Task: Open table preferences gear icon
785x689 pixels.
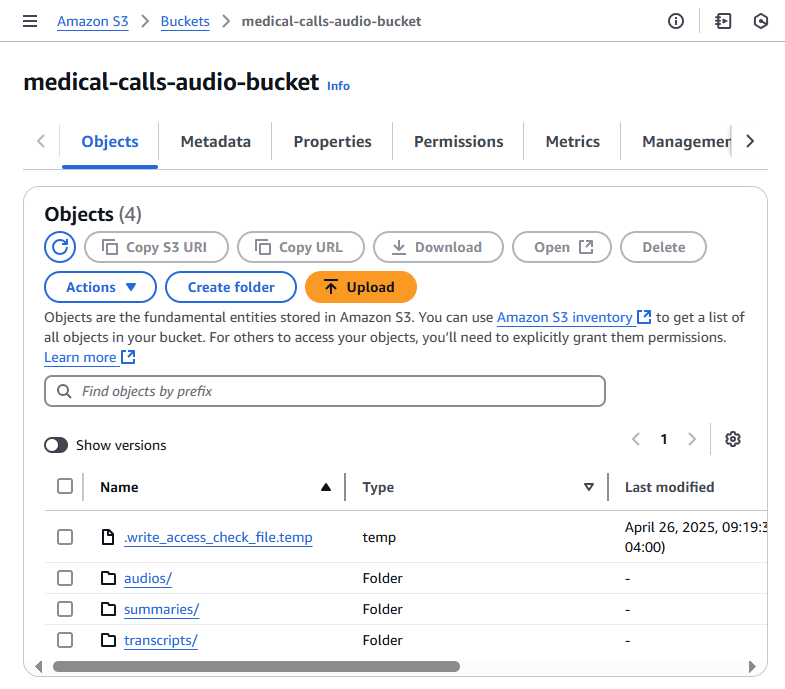Action: tap(733, 439)
